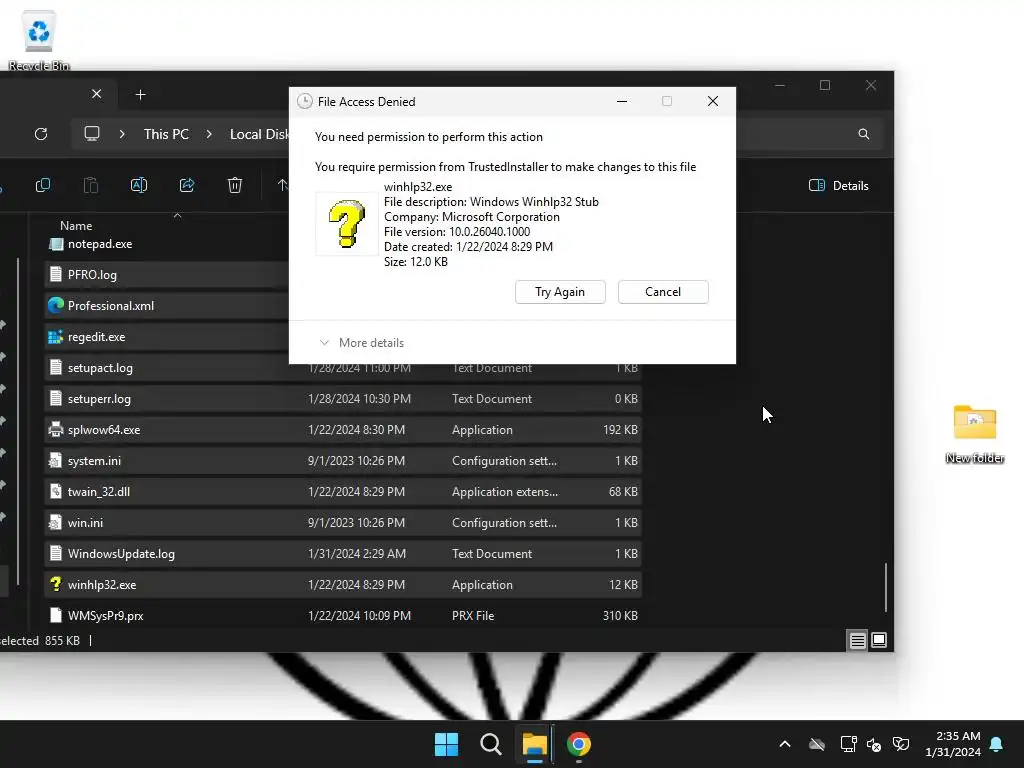The width and height of the screenshot is (1024, 768).
Task: Click the Paste icon in the Explorer toolbar
Action: tap(91, 185)
